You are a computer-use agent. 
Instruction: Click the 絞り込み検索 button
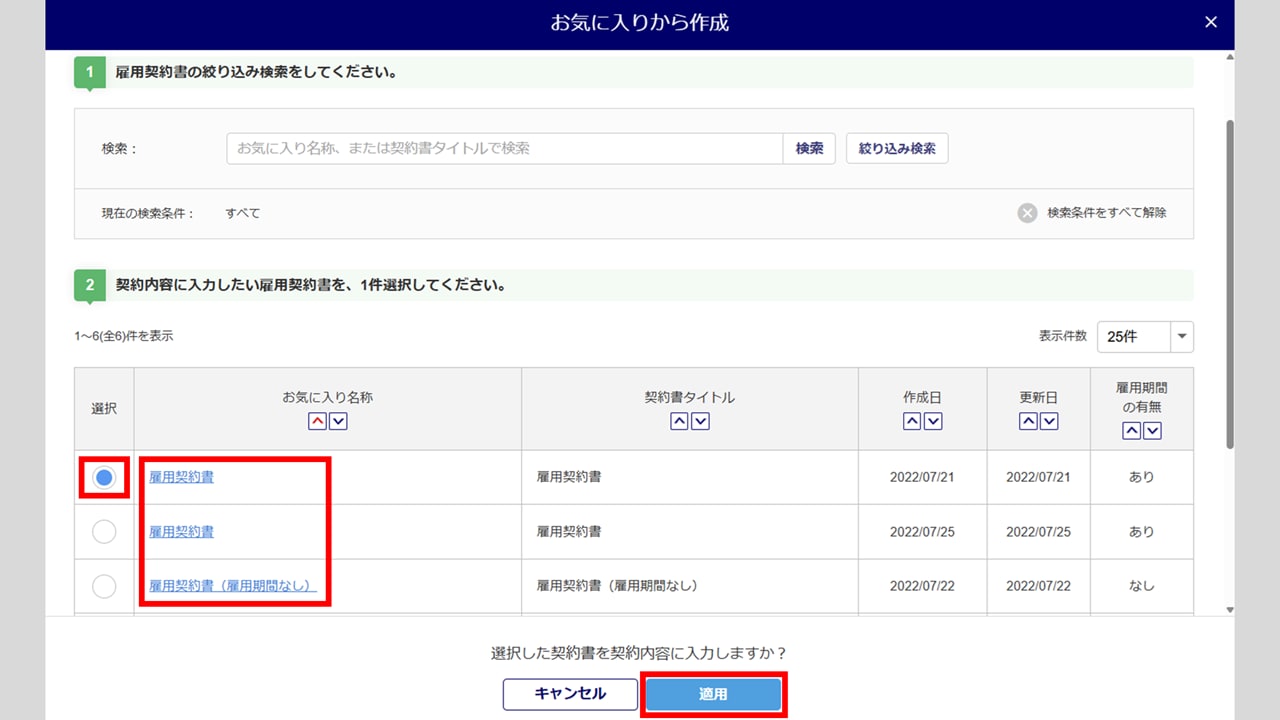click(x=897, y=149)
